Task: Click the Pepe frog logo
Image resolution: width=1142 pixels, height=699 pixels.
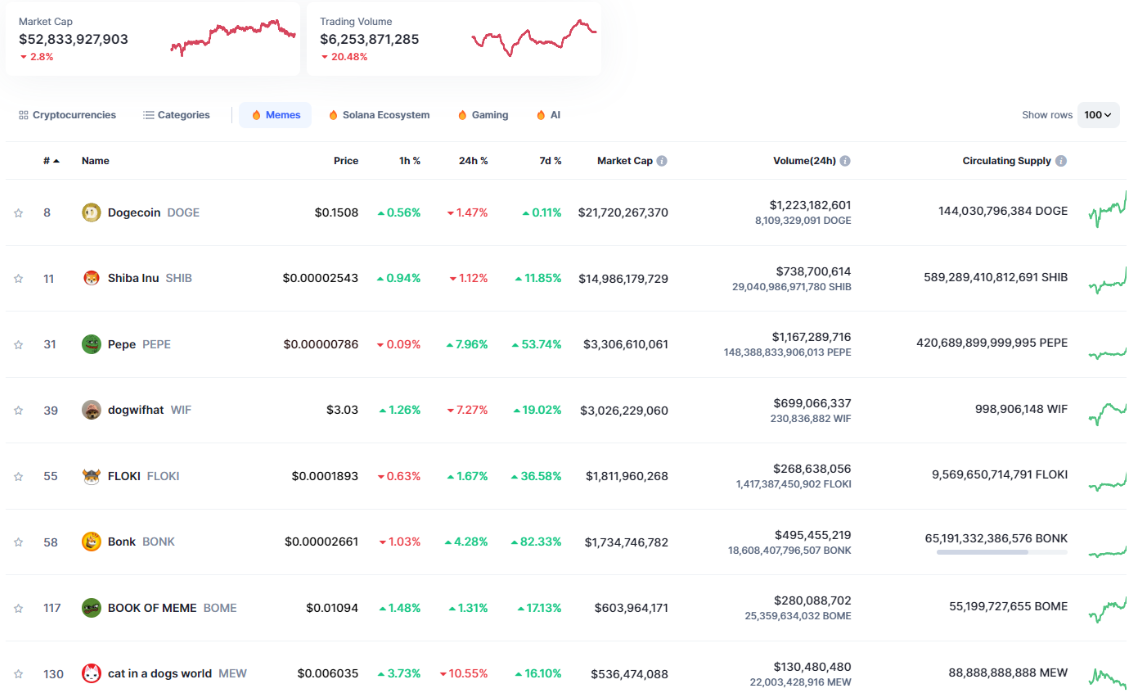Action: click(x=91, y=344)
